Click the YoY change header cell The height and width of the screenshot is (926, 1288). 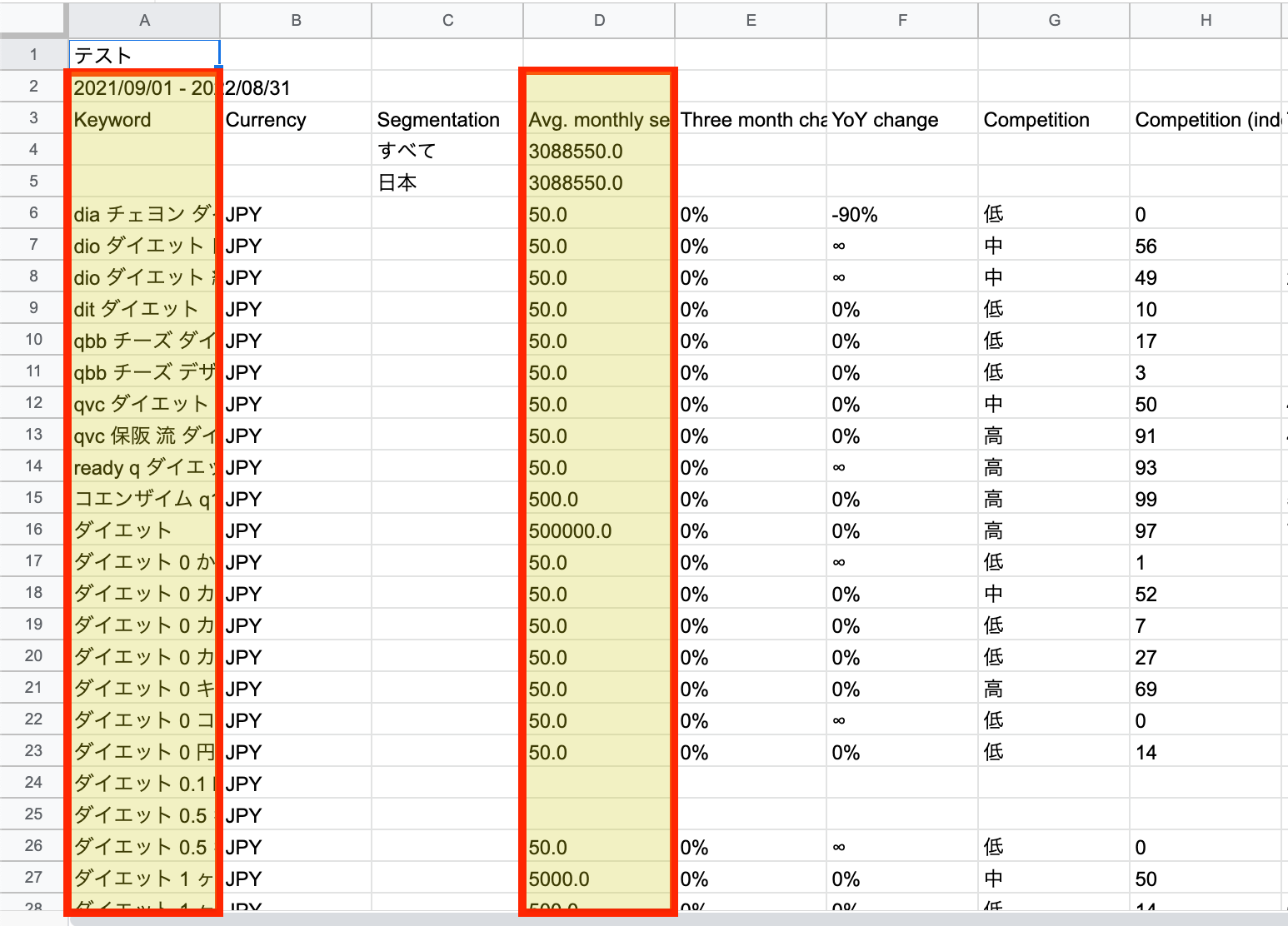pos(902,119)
